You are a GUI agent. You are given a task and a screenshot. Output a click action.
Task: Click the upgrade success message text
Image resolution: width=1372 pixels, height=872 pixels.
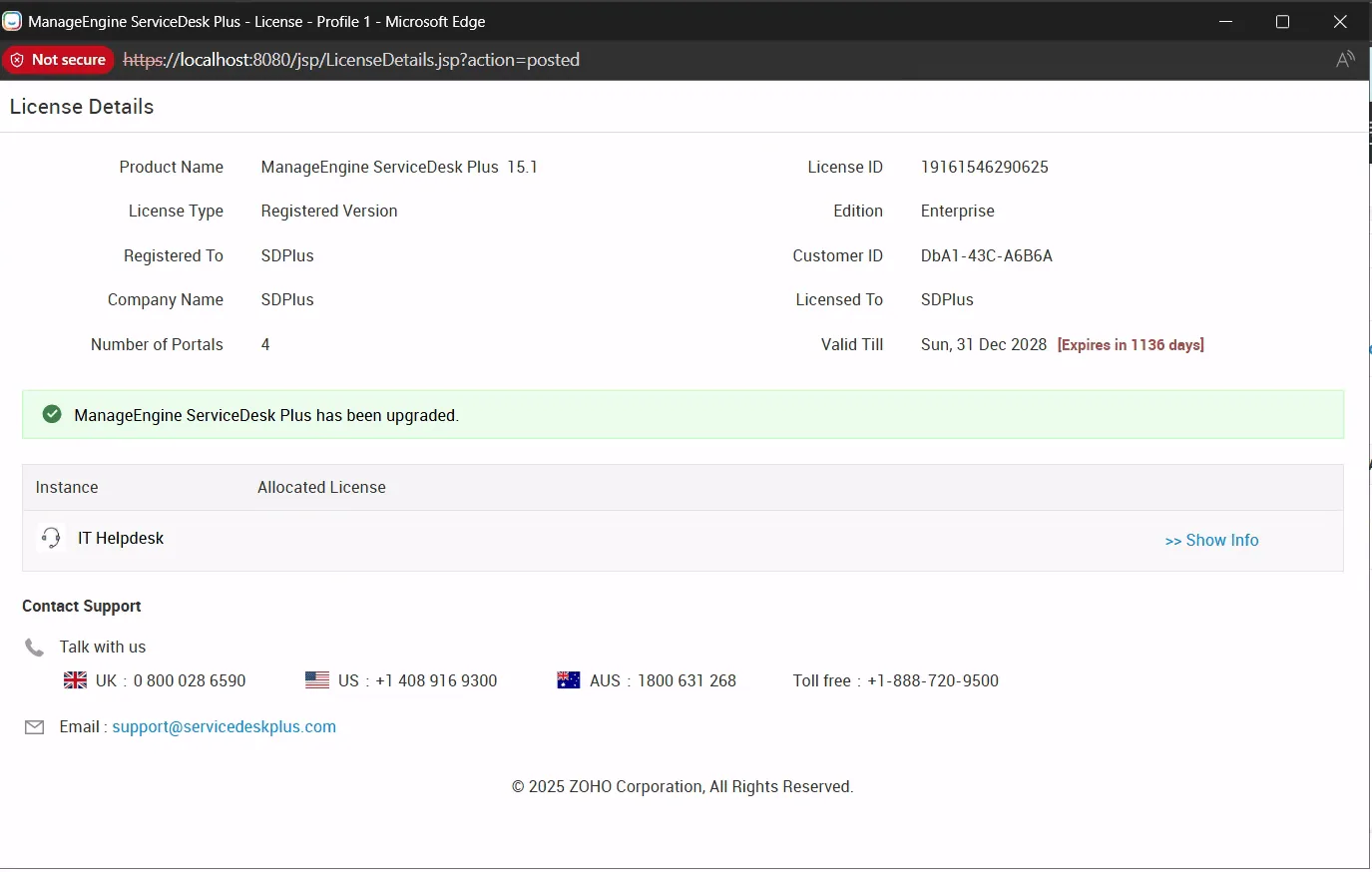click(266, 416)
